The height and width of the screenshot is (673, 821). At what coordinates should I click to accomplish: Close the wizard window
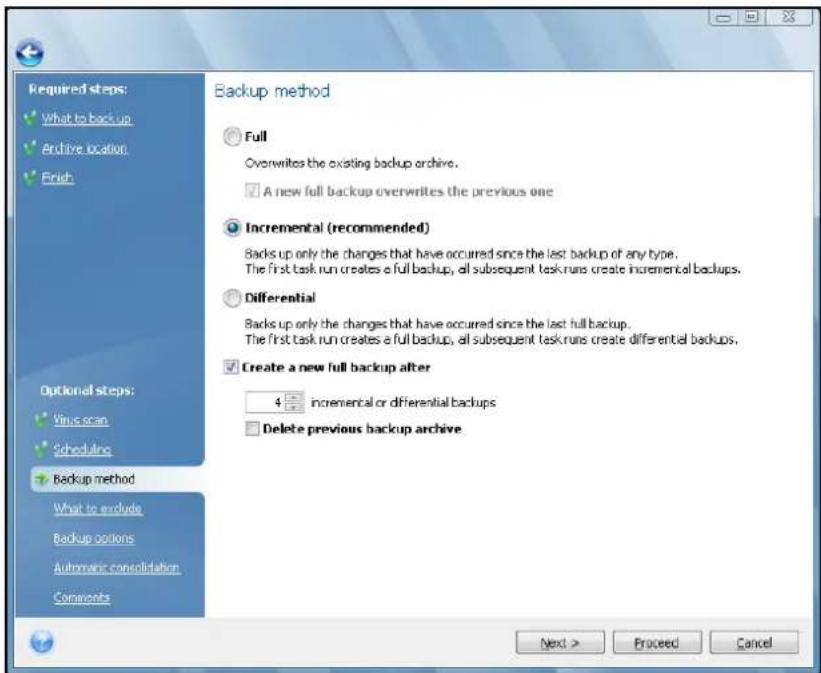[x=788, y=17]
